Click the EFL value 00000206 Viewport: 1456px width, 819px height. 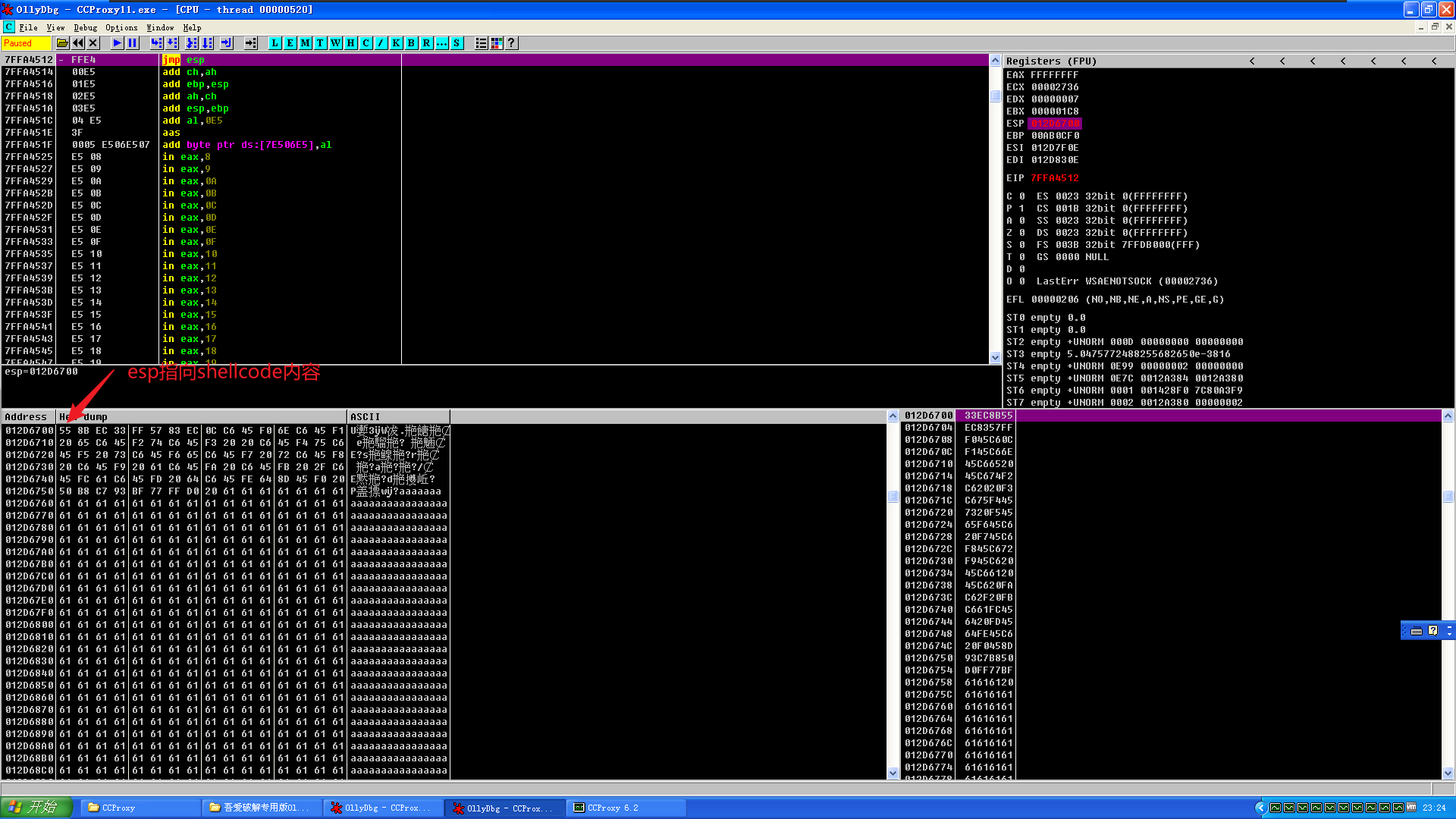(x=1055, y=300)
